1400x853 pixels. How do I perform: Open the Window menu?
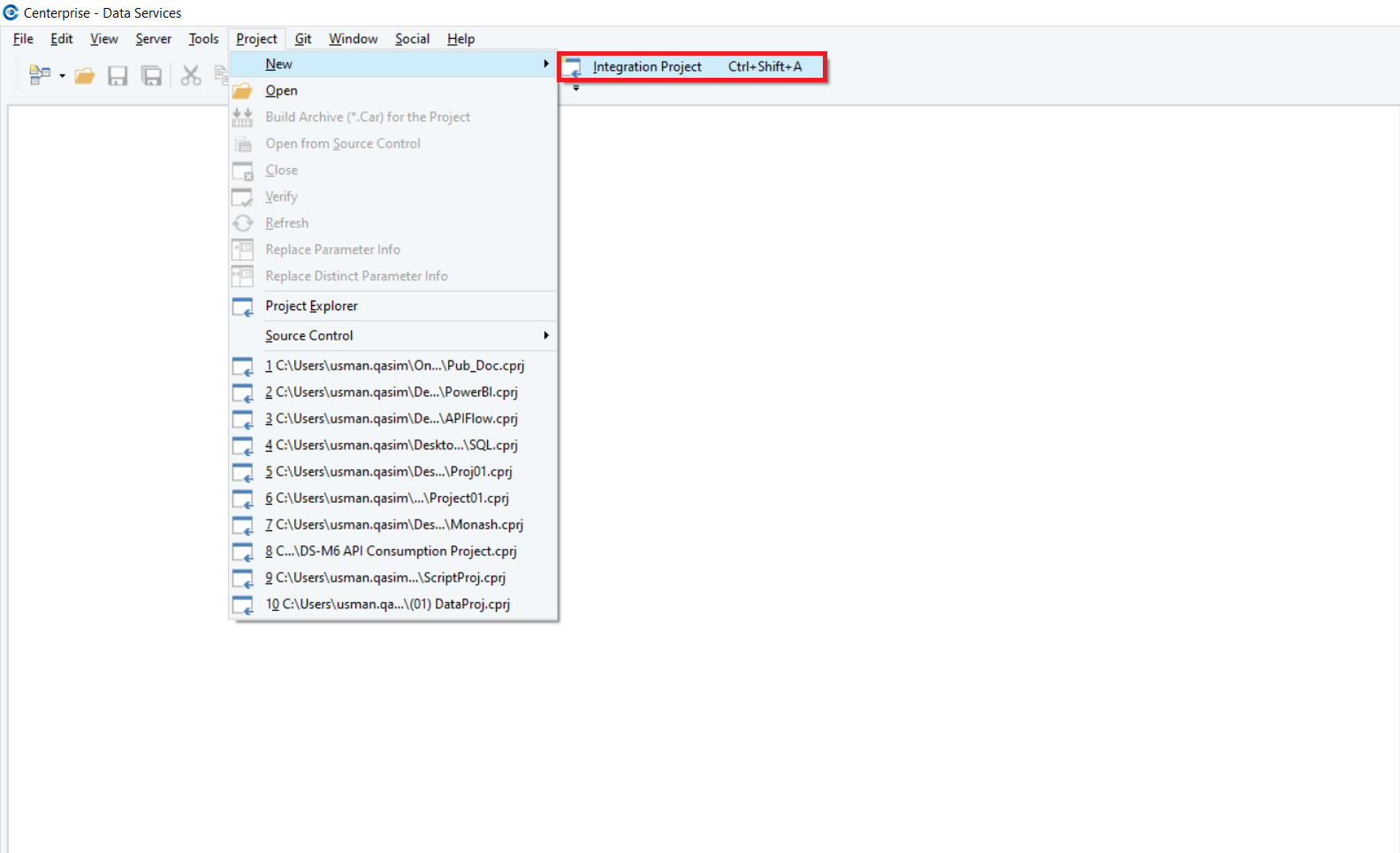click(x=354, y=39)
